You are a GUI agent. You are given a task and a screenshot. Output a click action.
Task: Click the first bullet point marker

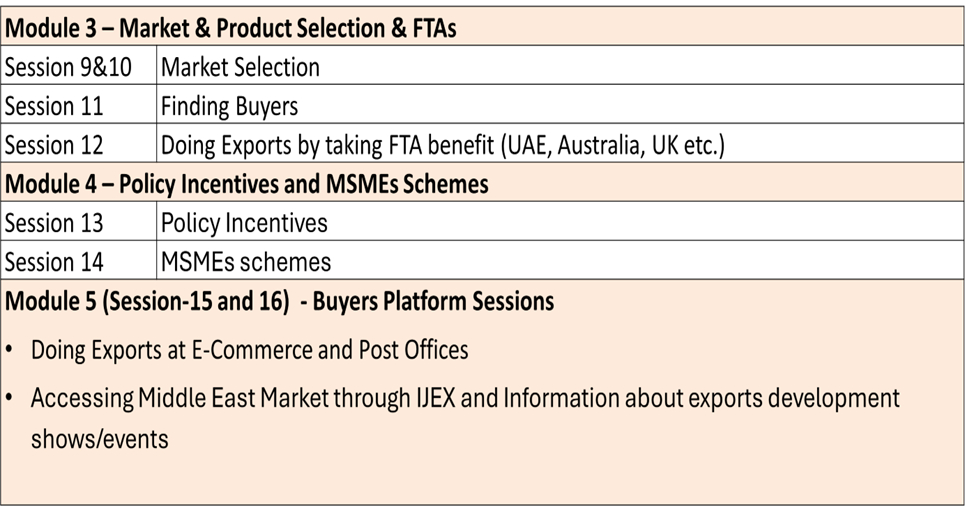click(9, 351)
